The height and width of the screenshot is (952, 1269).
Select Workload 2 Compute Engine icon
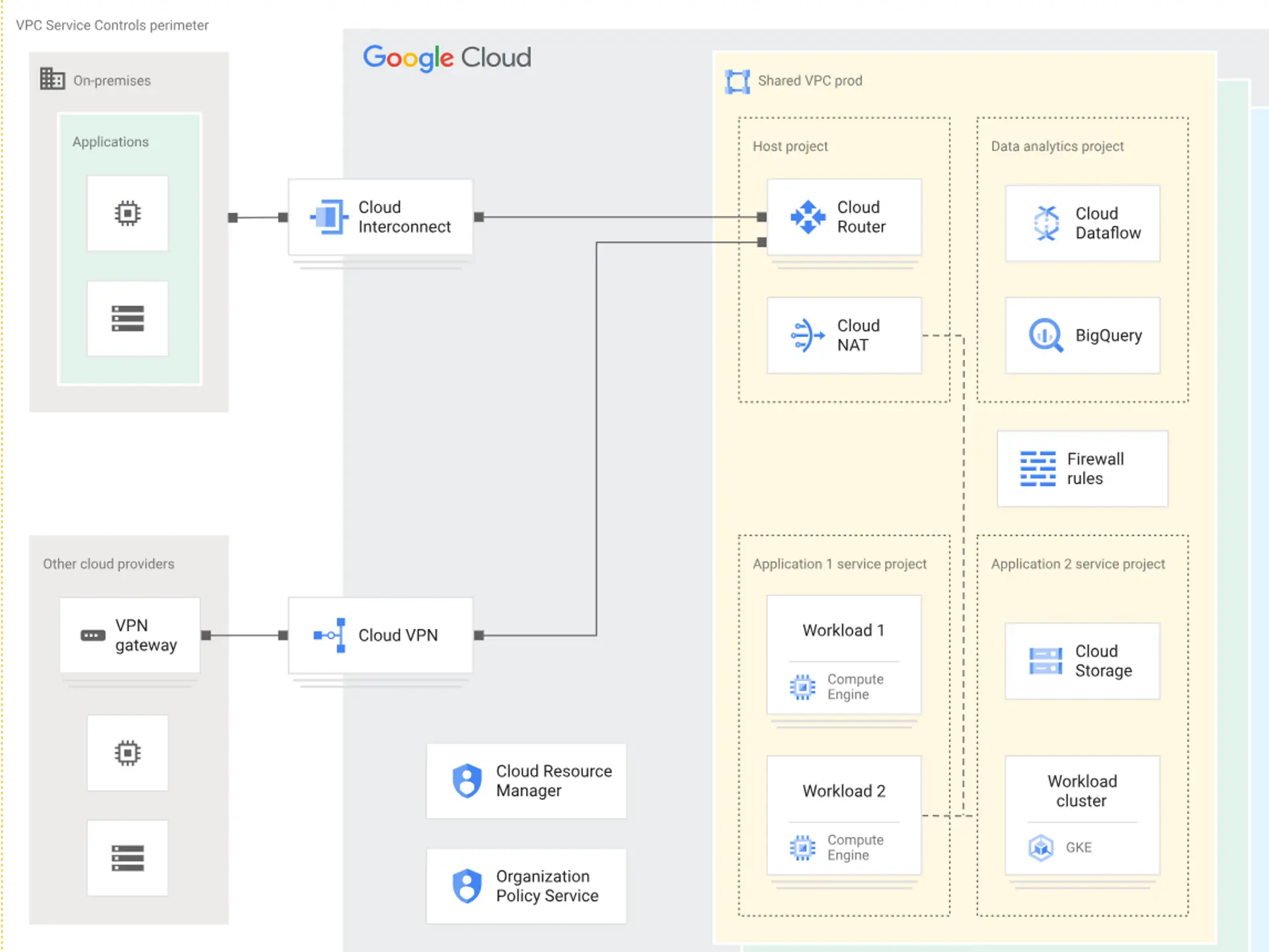802,847
